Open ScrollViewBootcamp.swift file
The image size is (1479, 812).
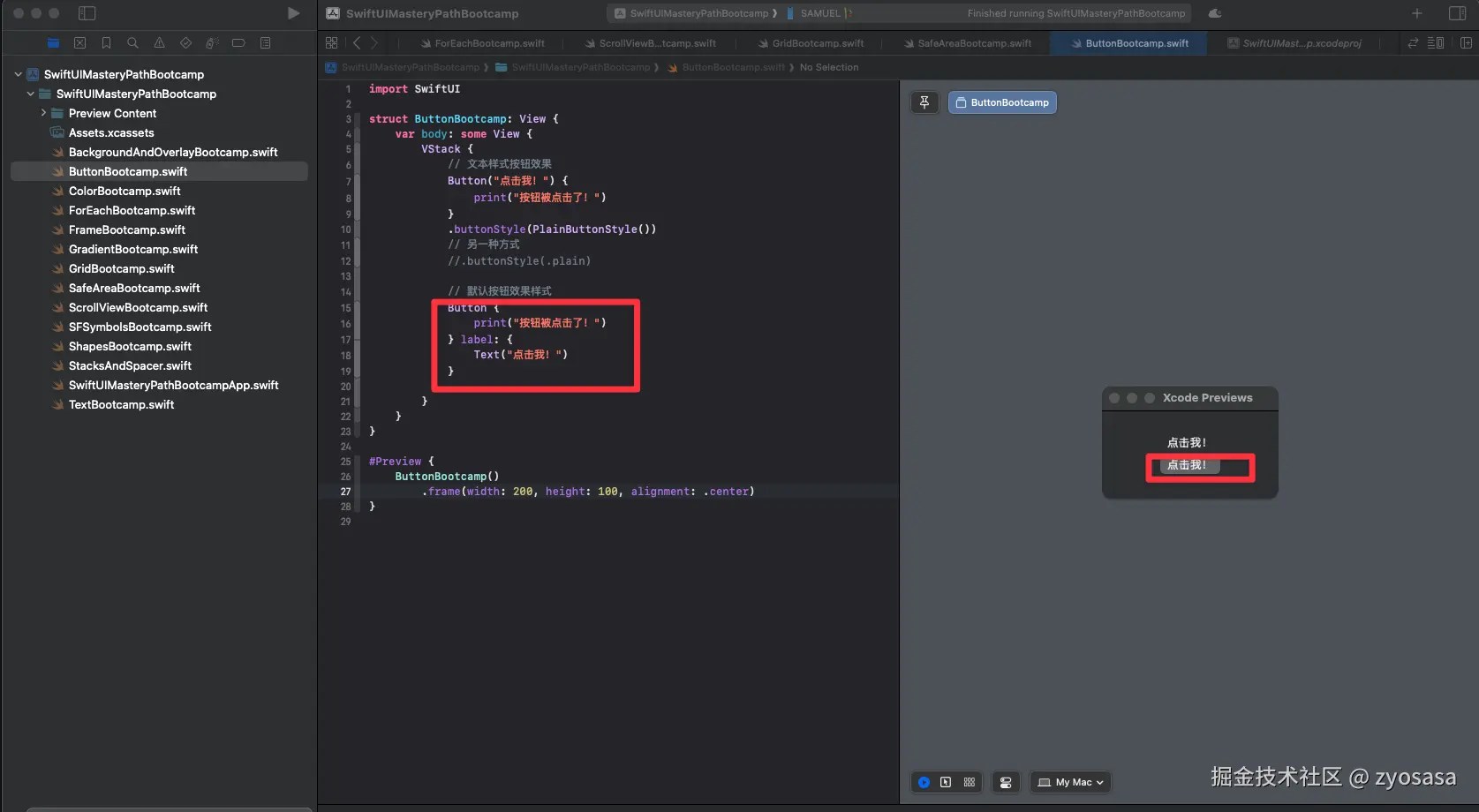click(138, 307)
